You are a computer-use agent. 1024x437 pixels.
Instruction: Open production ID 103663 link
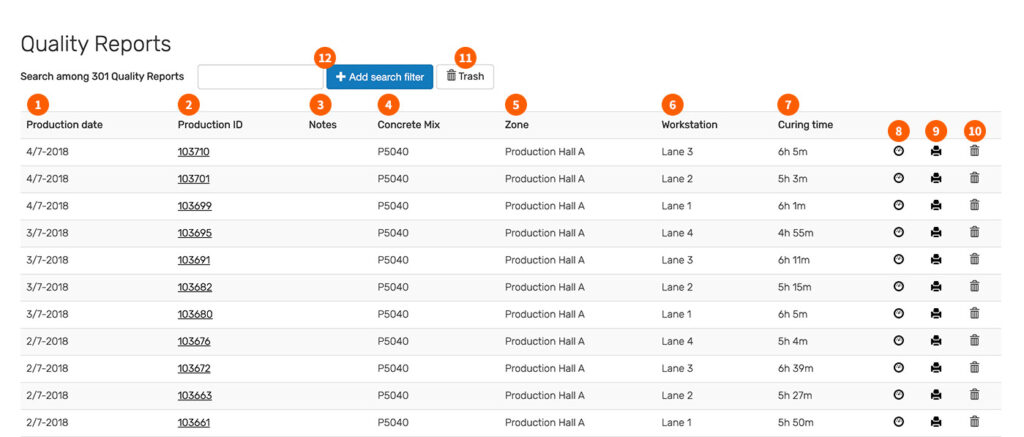[195, 395]
